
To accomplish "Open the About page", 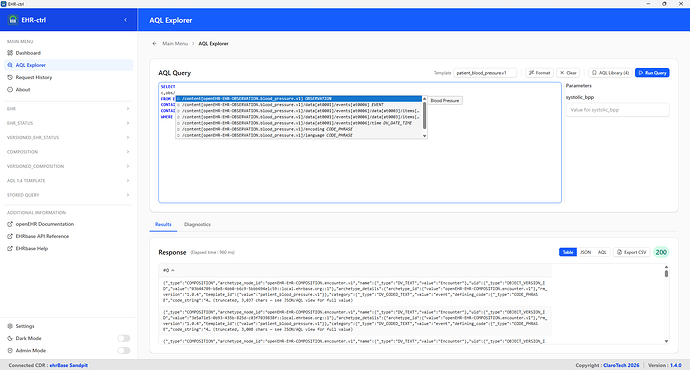I will [x=68, y=90].
